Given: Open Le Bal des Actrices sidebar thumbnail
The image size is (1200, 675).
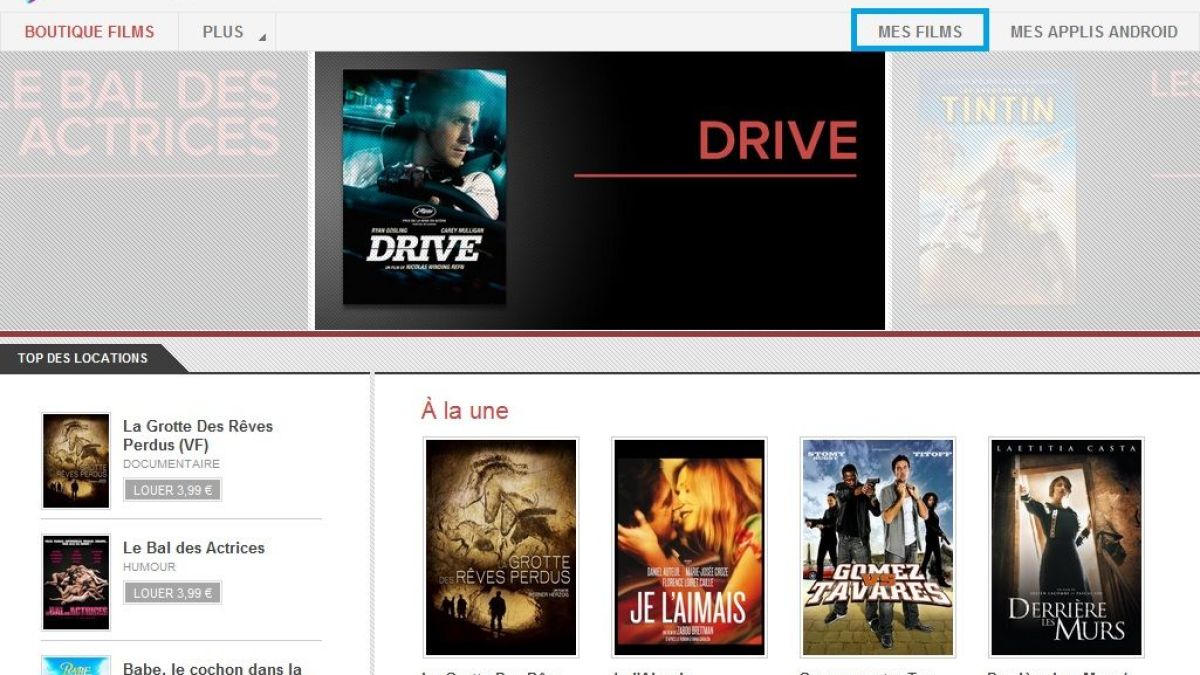Looking at the screenshot, I should coord(76,582).
